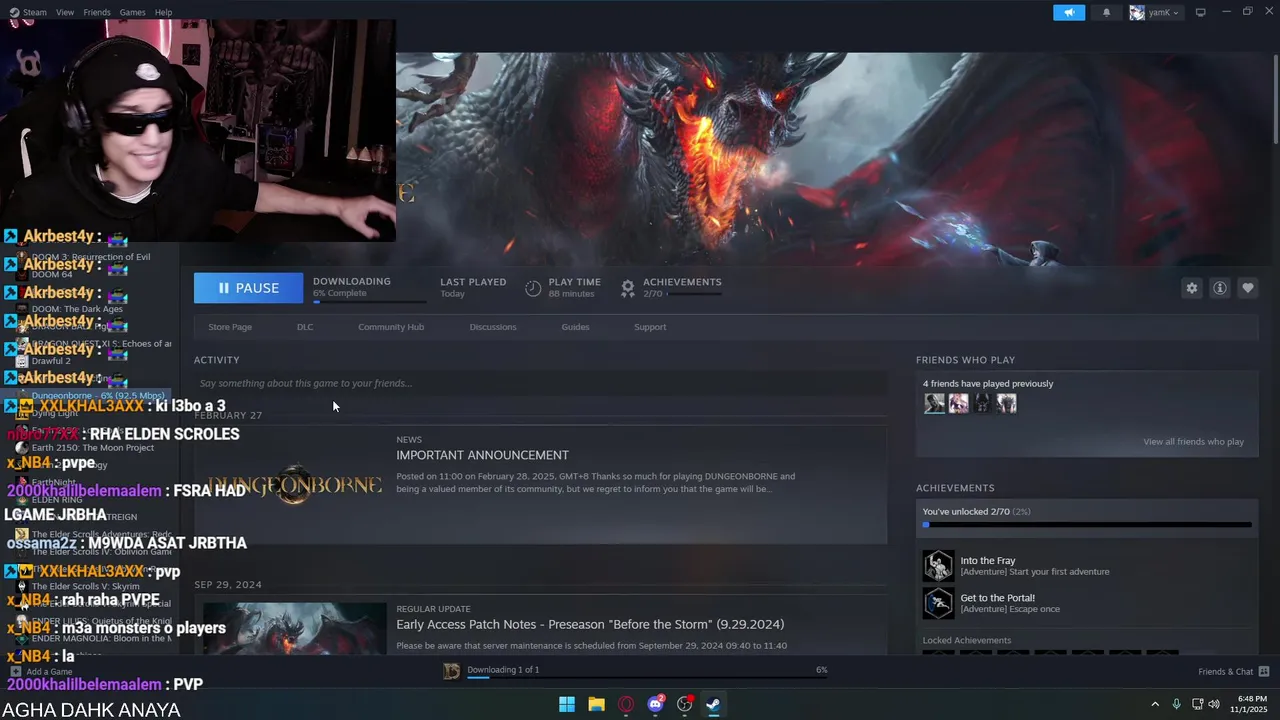Open the Discussions tab
1280x720 pixels.
point(493,327)
